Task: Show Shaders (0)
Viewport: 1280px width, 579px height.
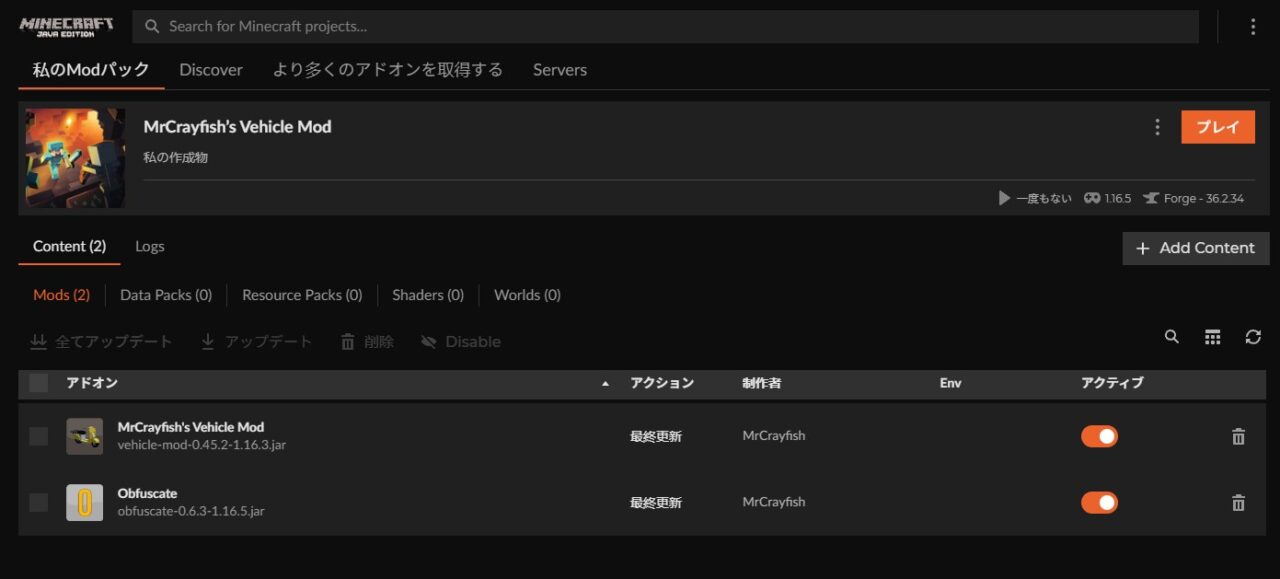Action: pyautogui.click(x=428, y=295)
